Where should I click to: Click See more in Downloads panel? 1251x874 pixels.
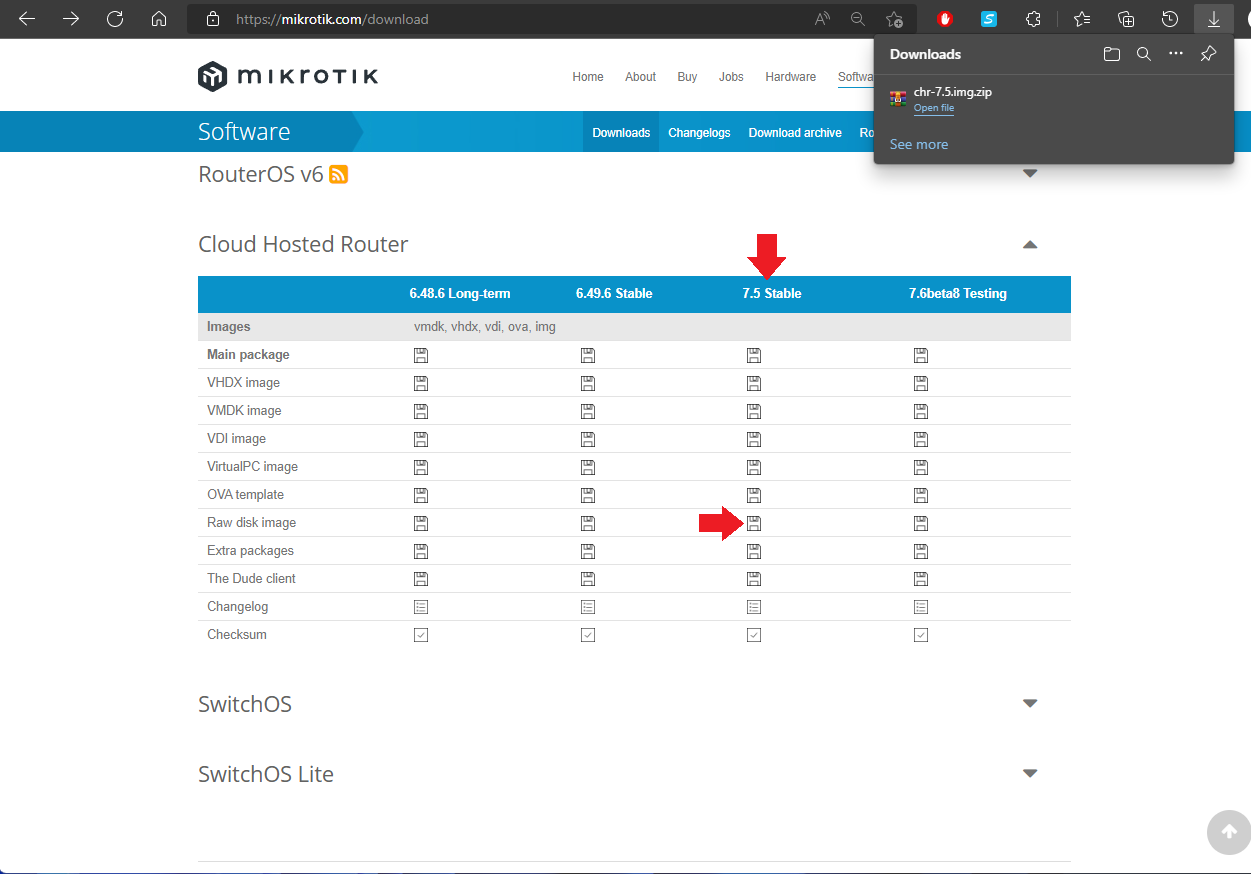coord(918,144)
